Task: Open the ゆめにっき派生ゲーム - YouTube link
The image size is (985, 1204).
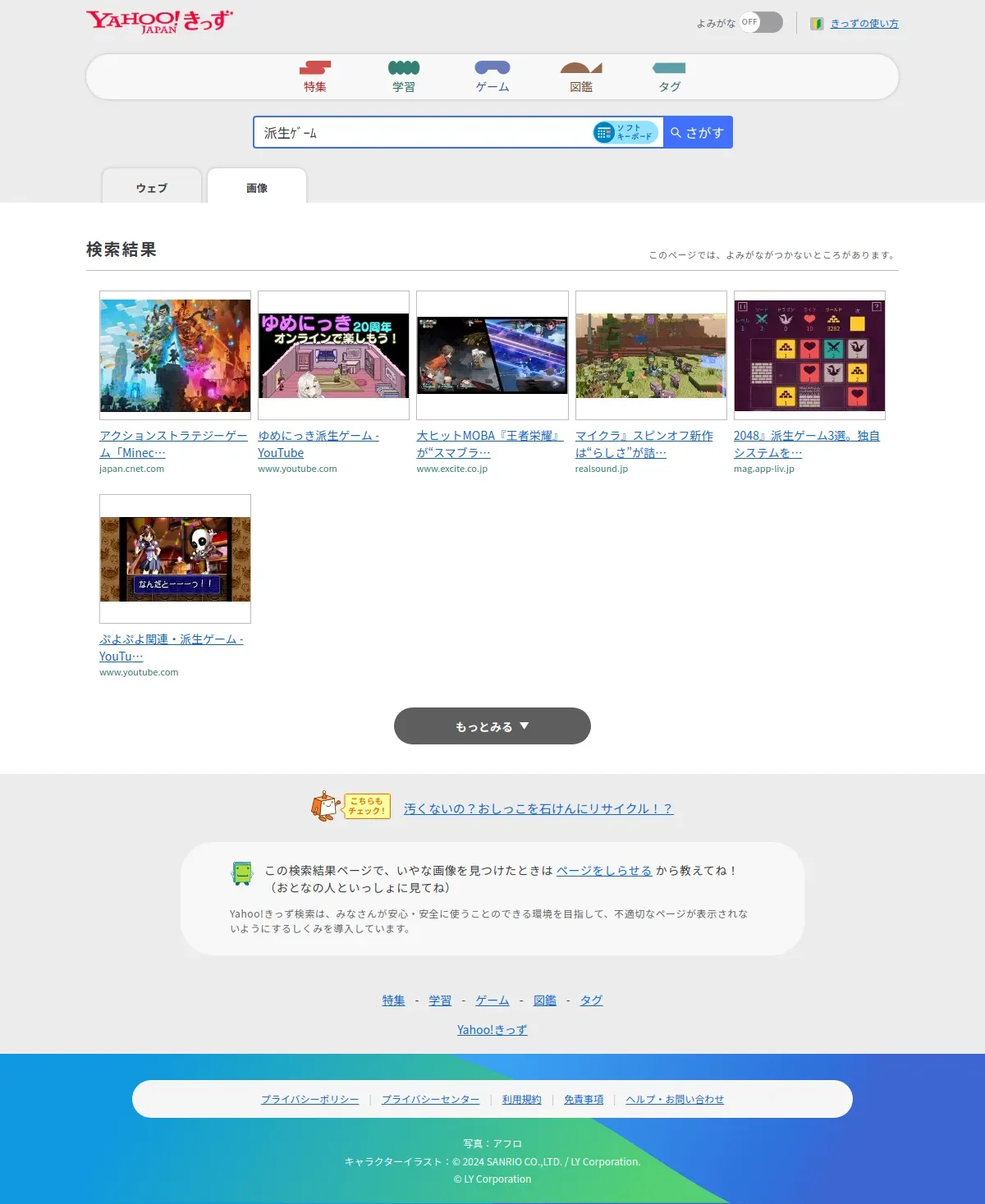Action: click(x=318, y=444)
